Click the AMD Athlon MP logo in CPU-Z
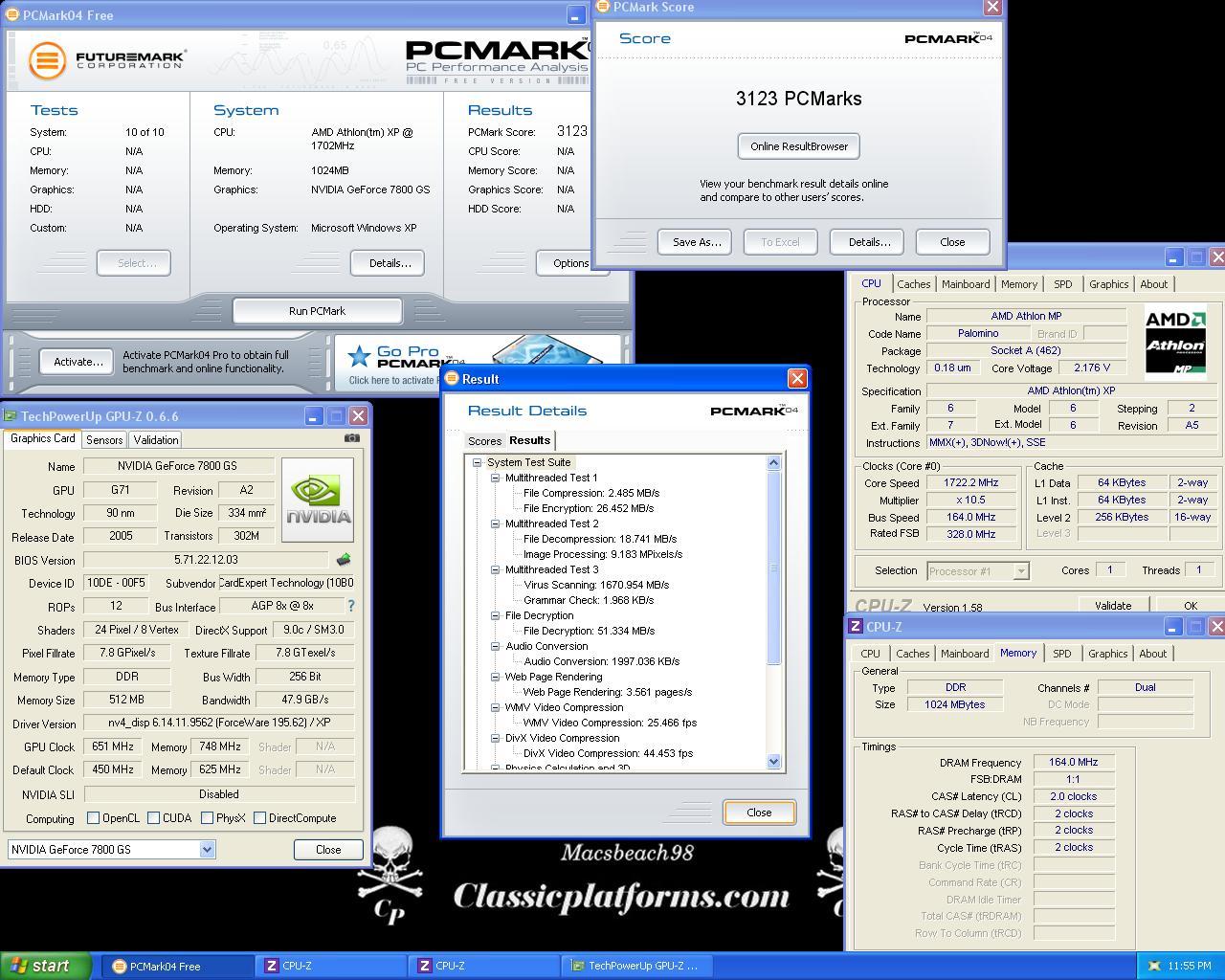 point(1176,342)
